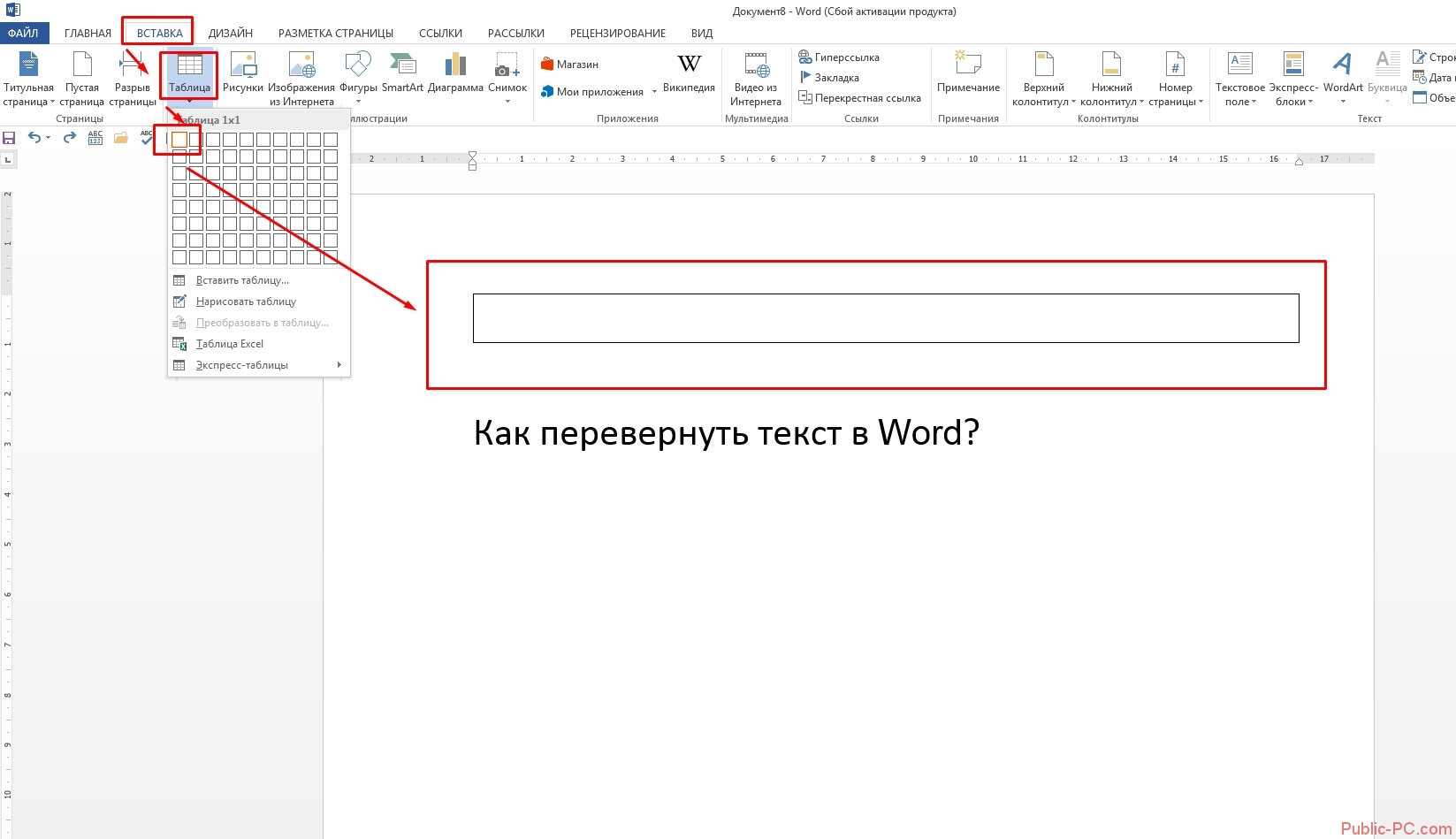
Task: Open the Википедия app
Action: (689, 72)
